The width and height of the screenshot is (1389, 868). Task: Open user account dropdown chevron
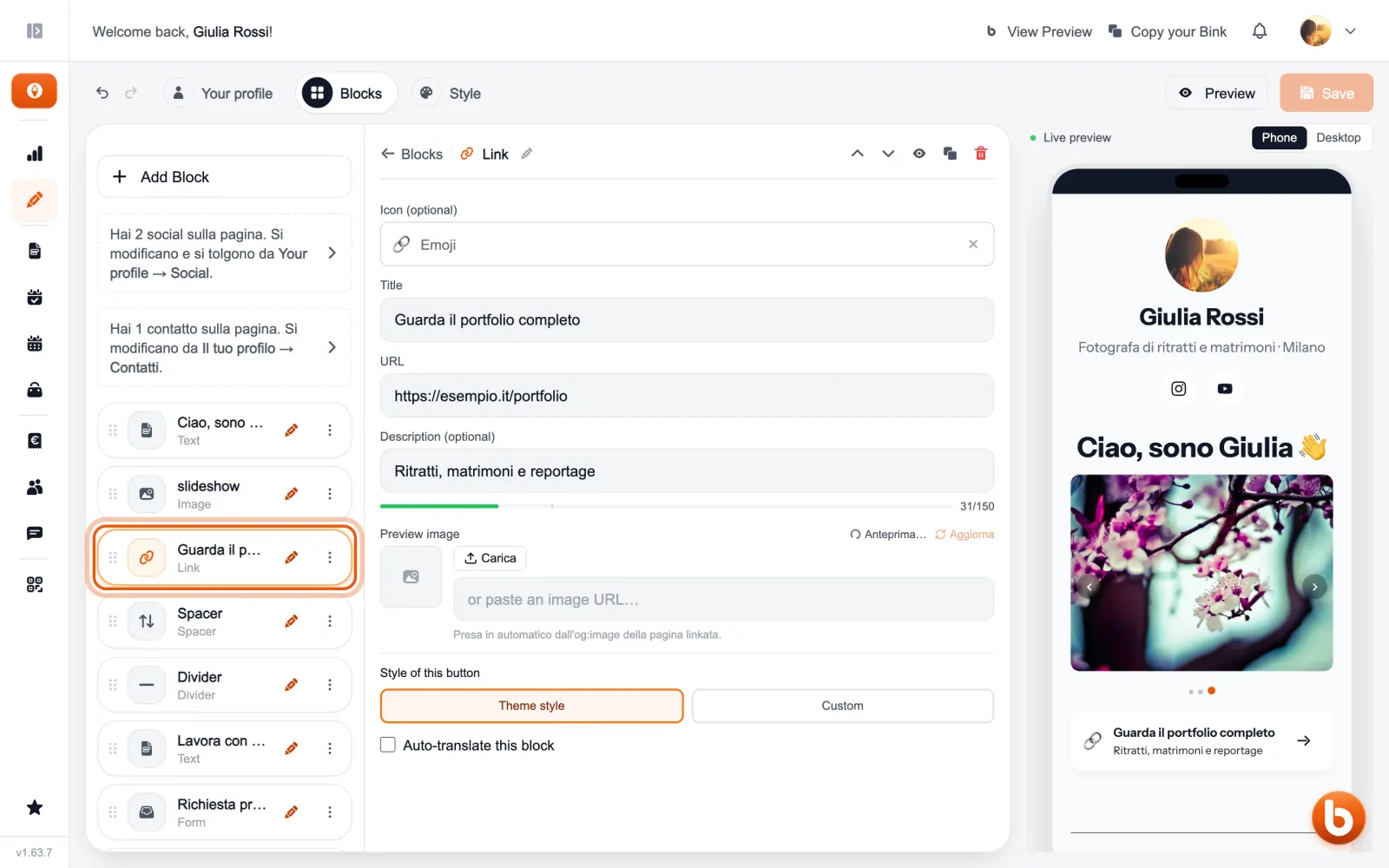[x=1350, y=31]
